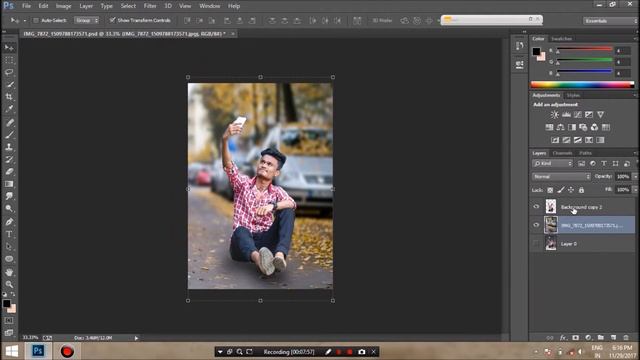Select the Lasso tool
Screen dimensions: 640x360
pos(9,72)
